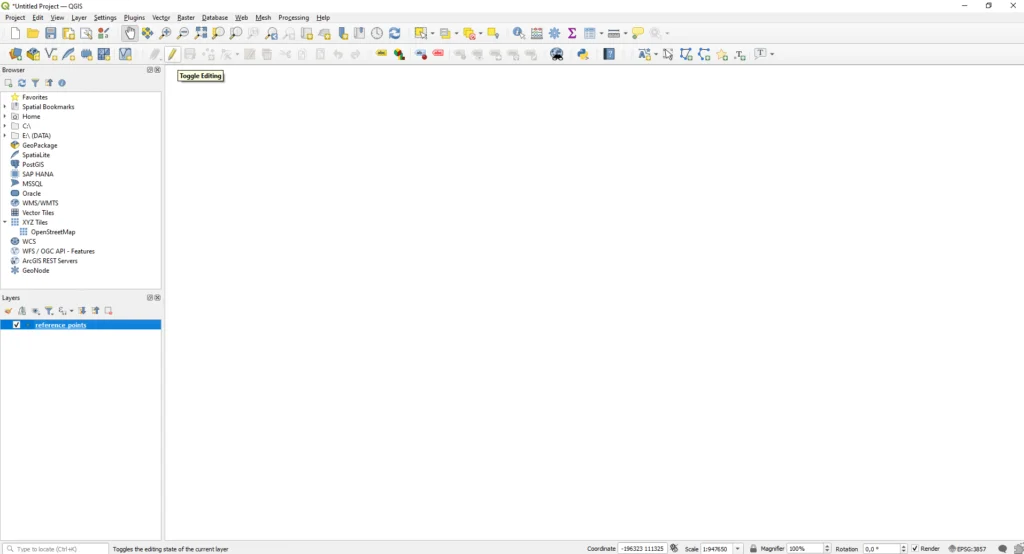Show statistical summary sigma icon
The width and height of the screenshot is (1024, 554).
tap(572, 33)
